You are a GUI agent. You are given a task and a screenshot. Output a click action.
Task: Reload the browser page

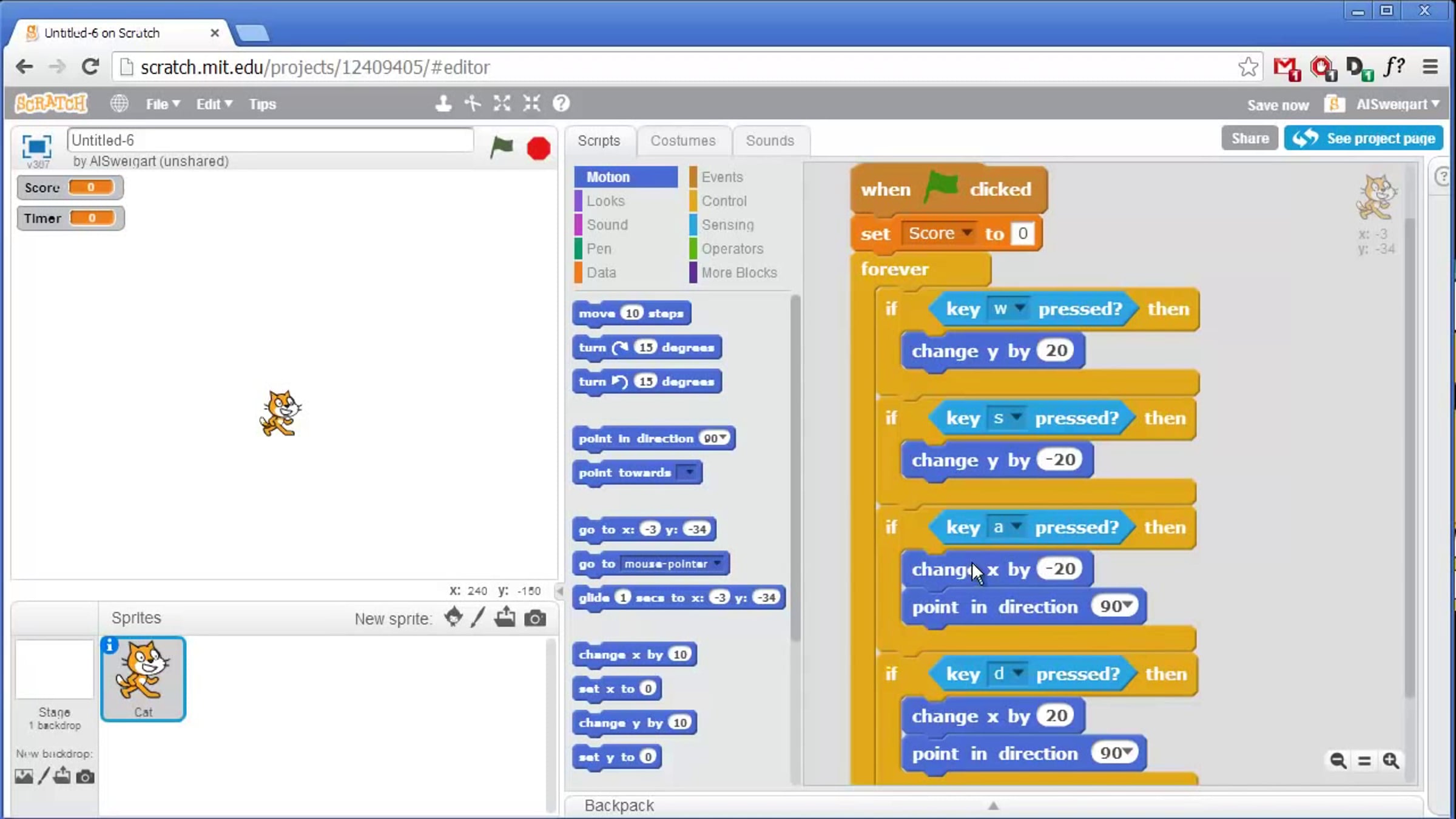click(90, 67)
